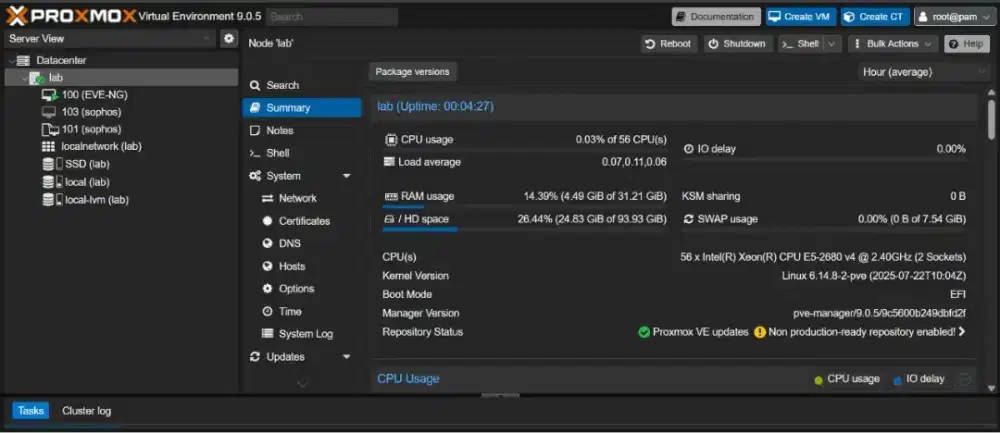Click the green Proxmox VE updates checkmark
This screenshot has height=433, width=1000.
point(644,332)
